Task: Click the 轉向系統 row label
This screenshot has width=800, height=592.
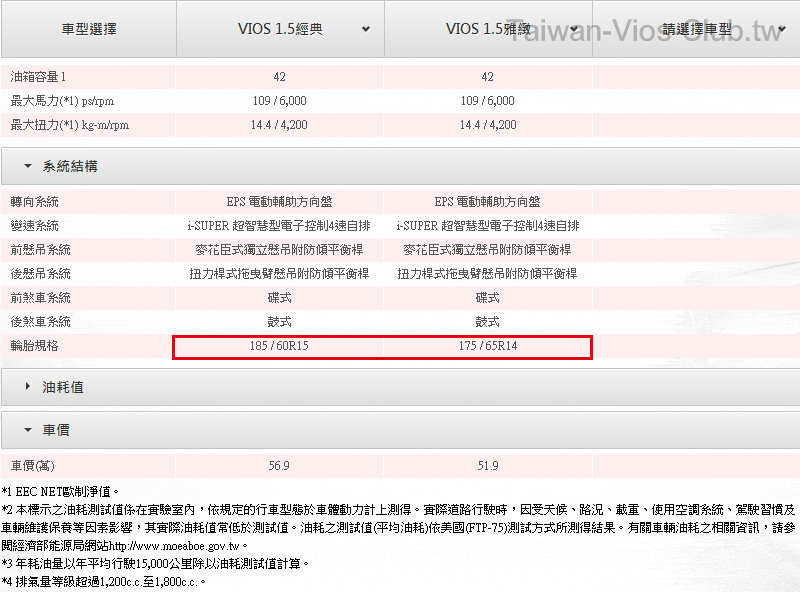Action: 34,202
